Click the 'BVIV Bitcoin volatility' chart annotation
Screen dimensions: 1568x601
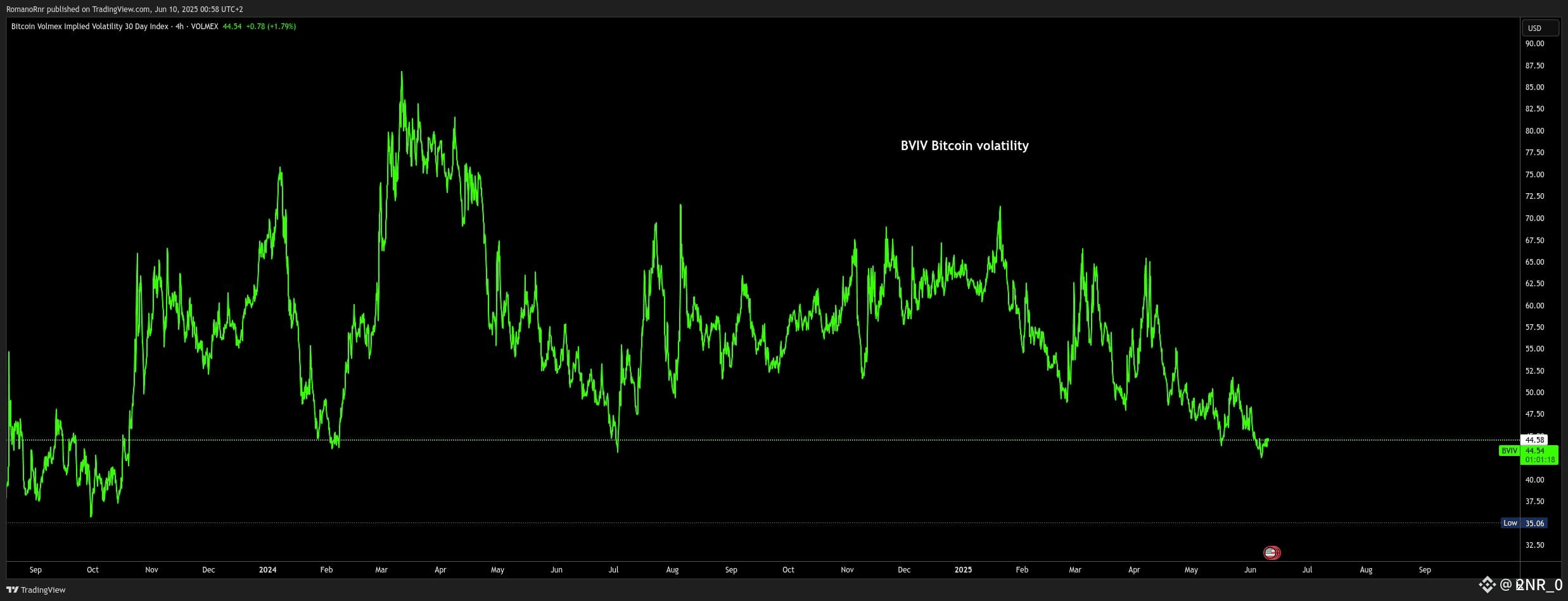click(x=964, y=146)
